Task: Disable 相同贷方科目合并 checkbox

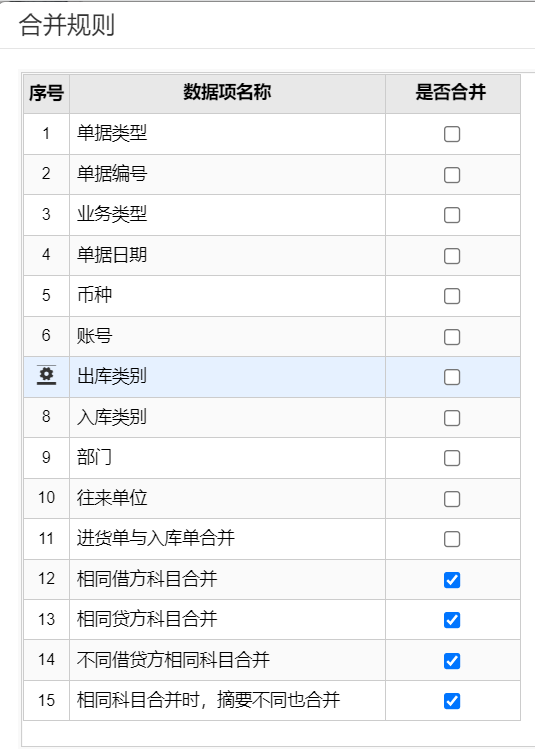Action: (x=452, y=620)
